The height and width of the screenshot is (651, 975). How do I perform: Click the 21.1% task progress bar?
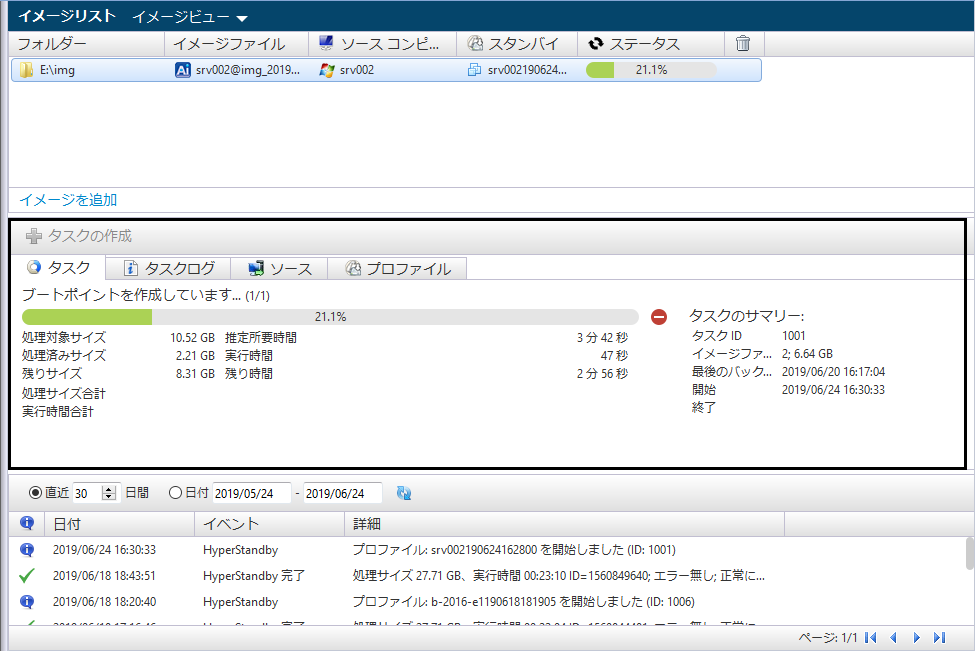[x=330, y=317]
